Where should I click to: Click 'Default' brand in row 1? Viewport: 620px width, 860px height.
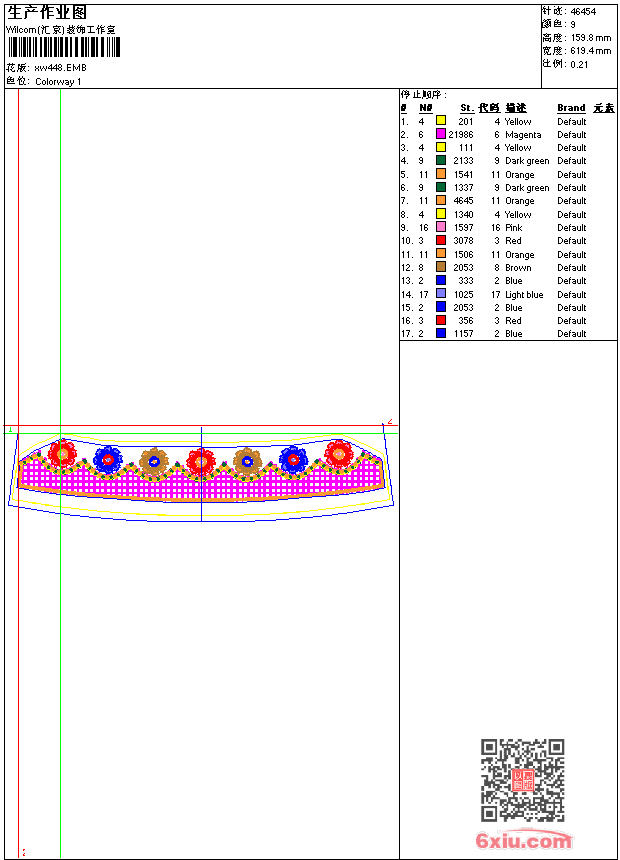coord(571,122)
